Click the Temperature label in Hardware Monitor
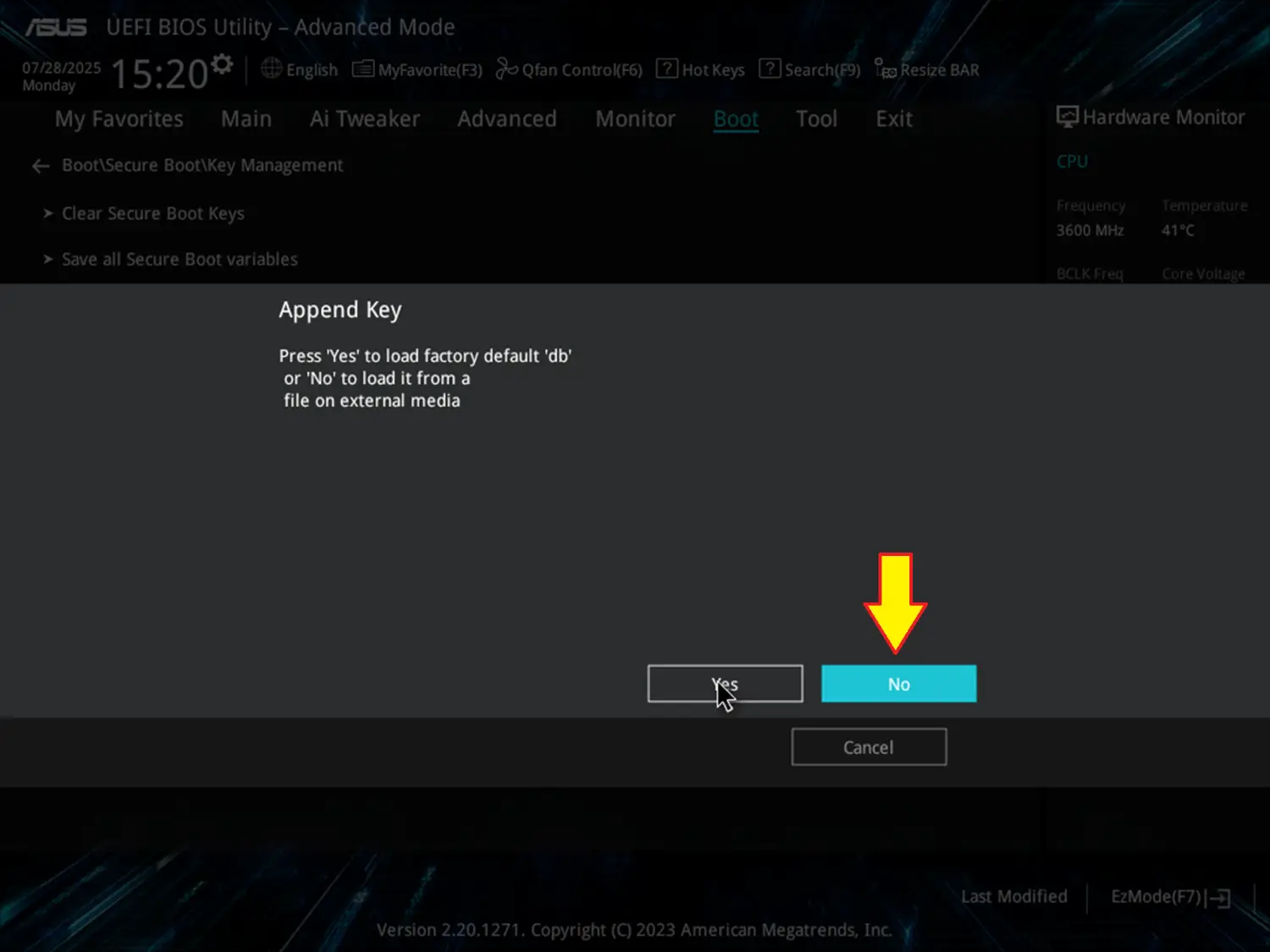 (x=1205, y=206)
